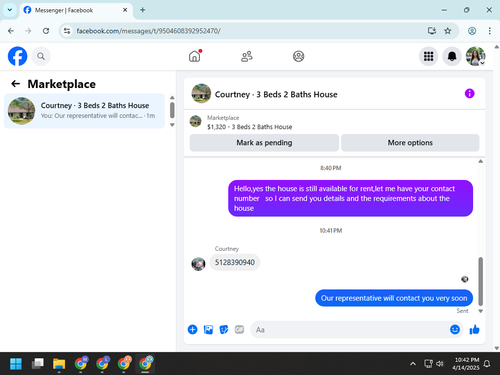Click chat scroll up arrow
The width and height of the screenshot is (500, 375).
click(480, 161)
